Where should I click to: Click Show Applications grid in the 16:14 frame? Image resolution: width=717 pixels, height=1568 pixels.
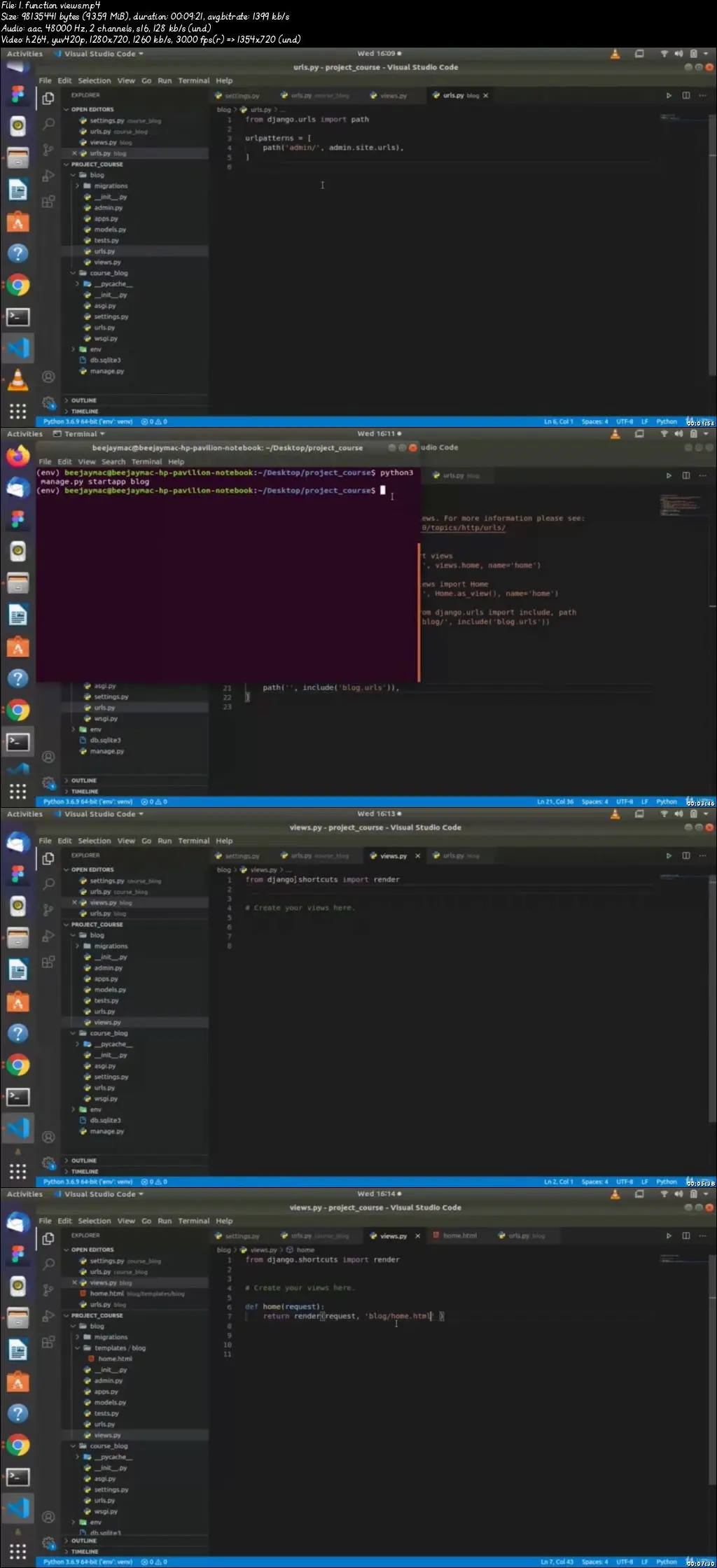(18, 1551)
